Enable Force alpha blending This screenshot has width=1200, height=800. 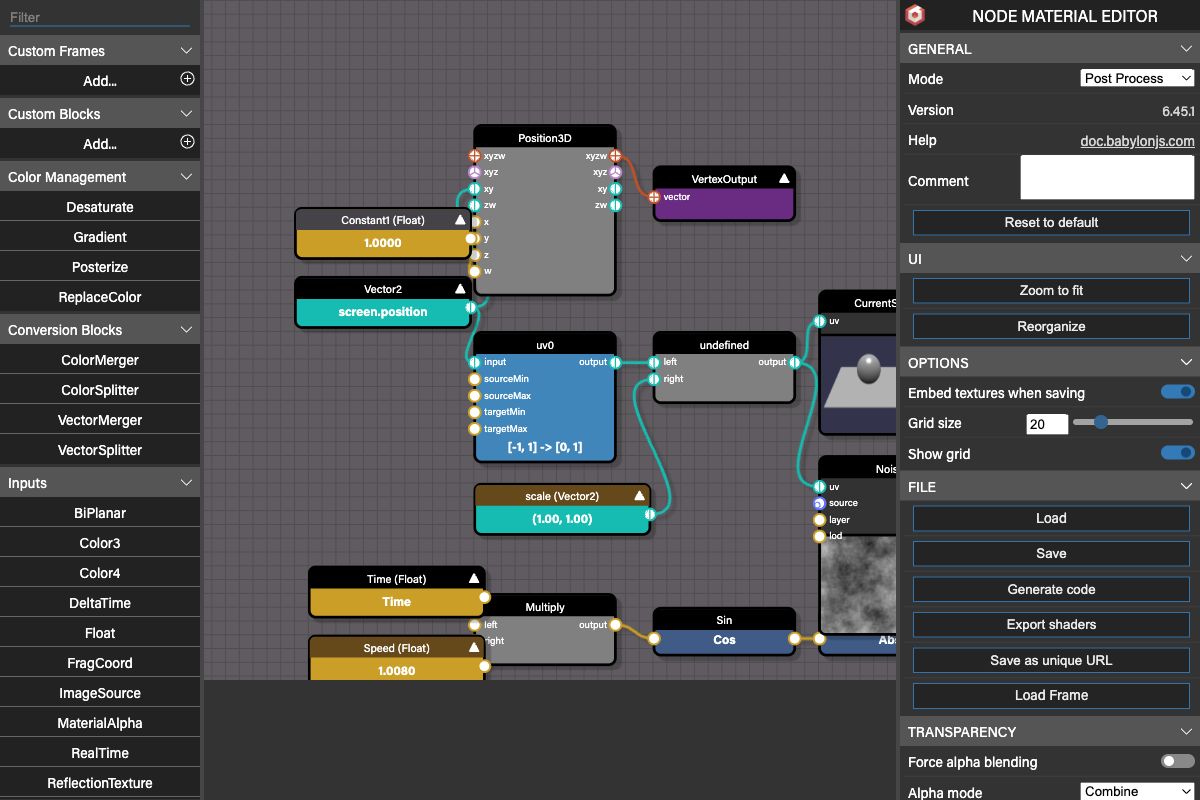point(1177,761)
